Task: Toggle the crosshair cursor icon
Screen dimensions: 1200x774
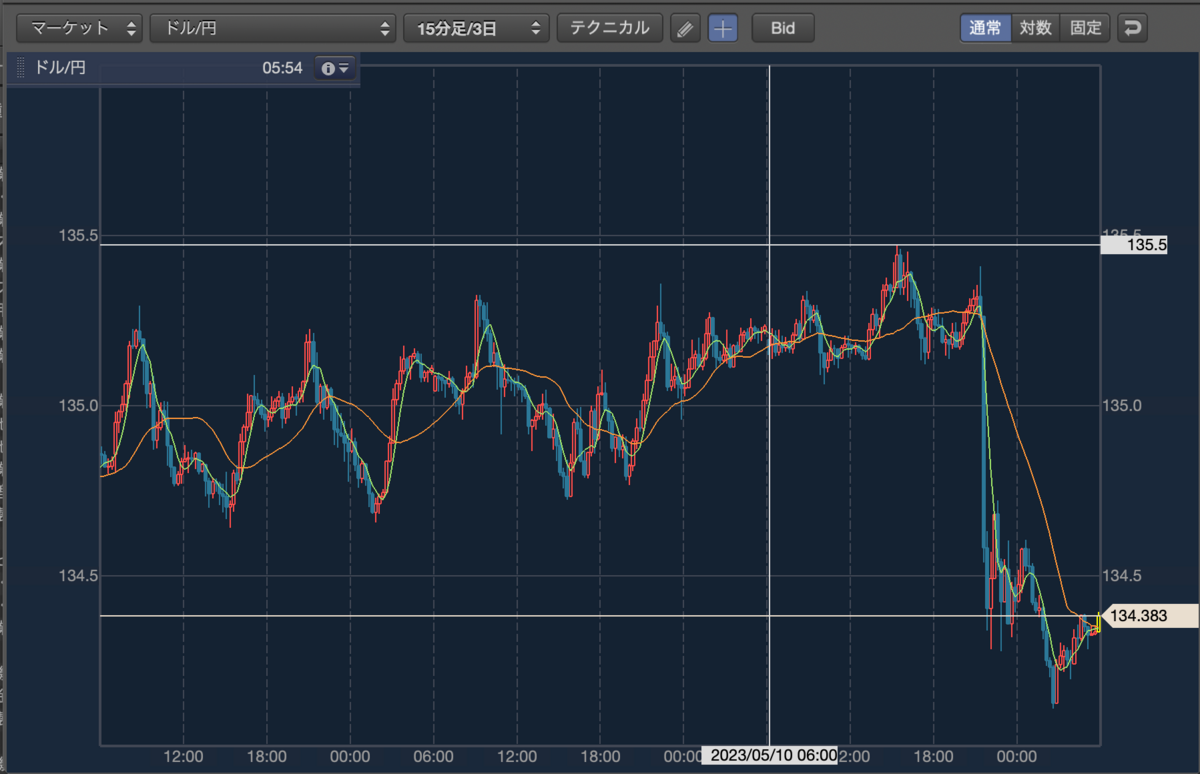Action: (723, 28)
